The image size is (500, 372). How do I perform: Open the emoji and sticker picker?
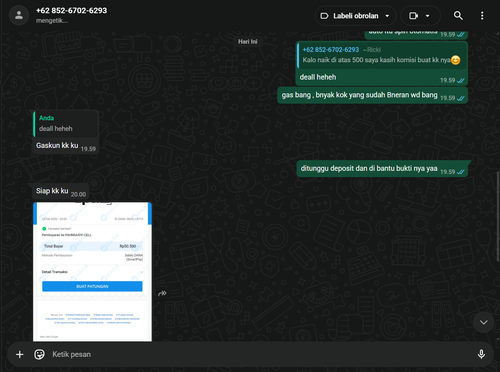[39, 354]
